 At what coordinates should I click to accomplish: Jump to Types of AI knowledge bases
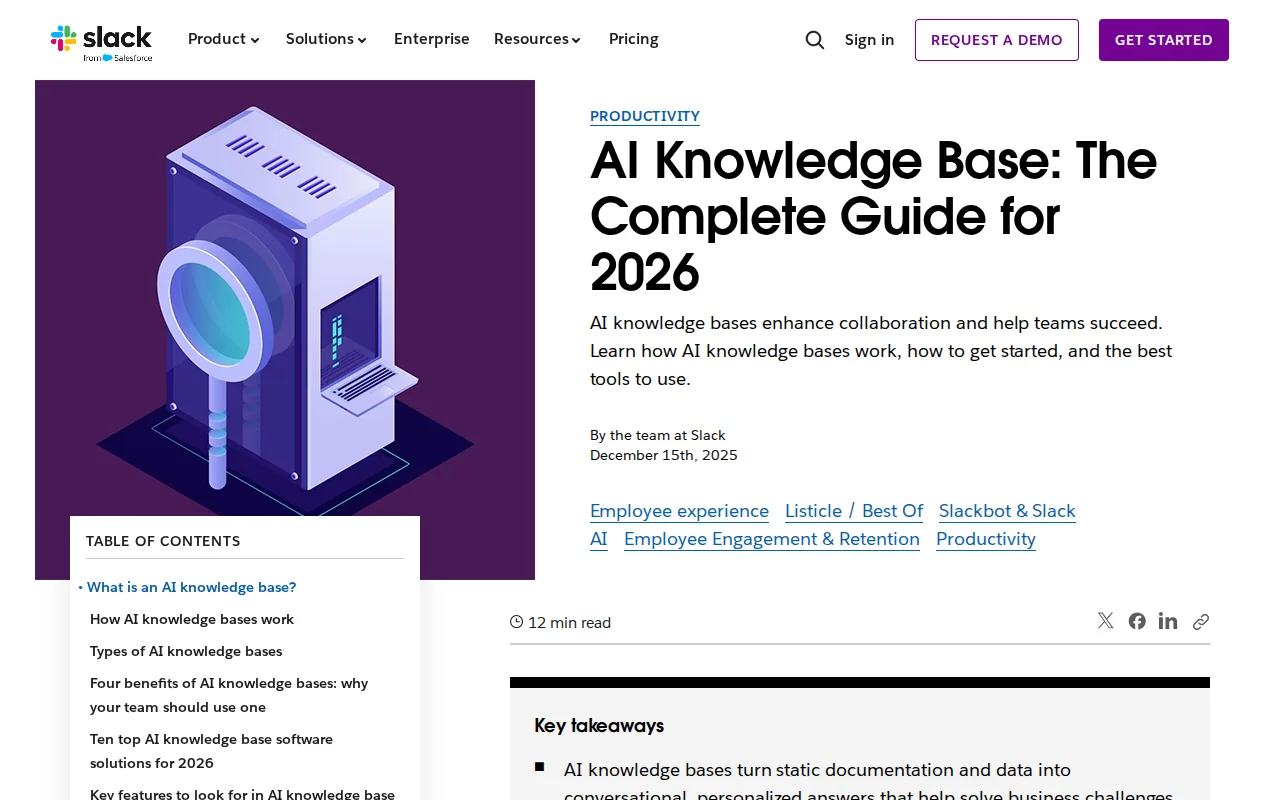point(186,651)
